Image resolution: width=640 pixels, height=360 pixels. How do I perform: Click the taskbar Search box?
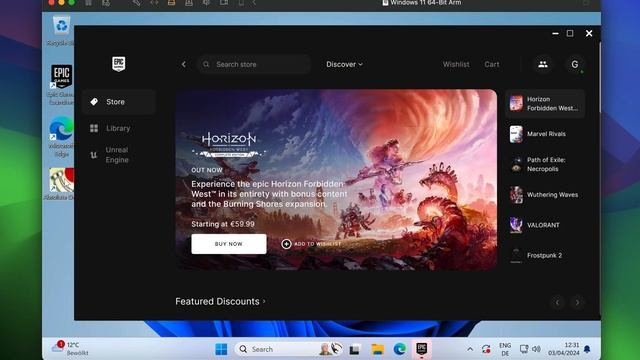[288, 349]
